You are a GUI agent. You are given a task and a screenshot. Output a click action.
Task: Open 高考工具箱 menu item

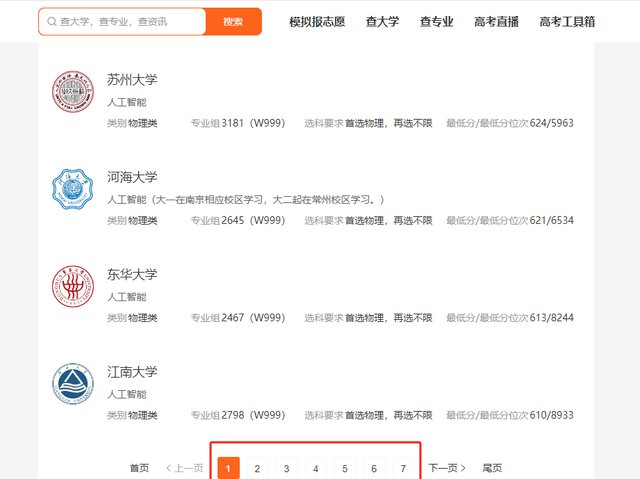[x=567, y=22]
